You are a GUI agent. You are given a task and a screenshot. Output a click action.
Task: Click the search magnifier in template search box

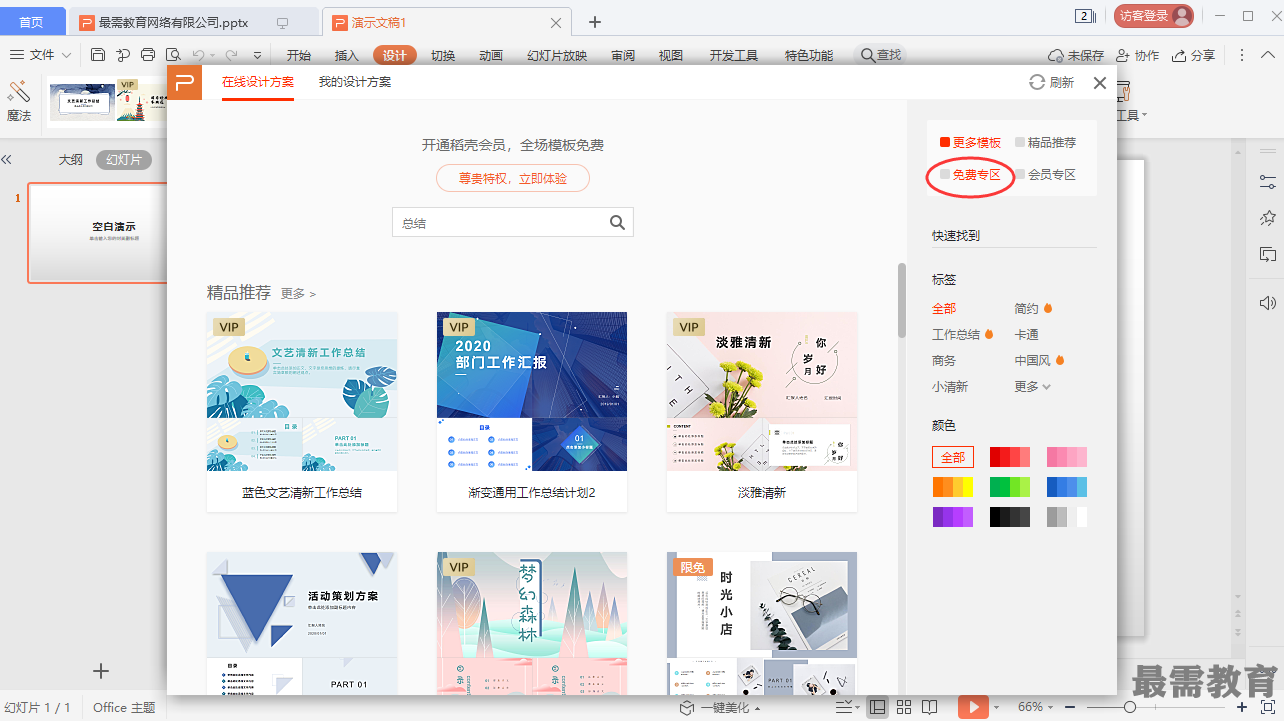(x=618, y=223)
